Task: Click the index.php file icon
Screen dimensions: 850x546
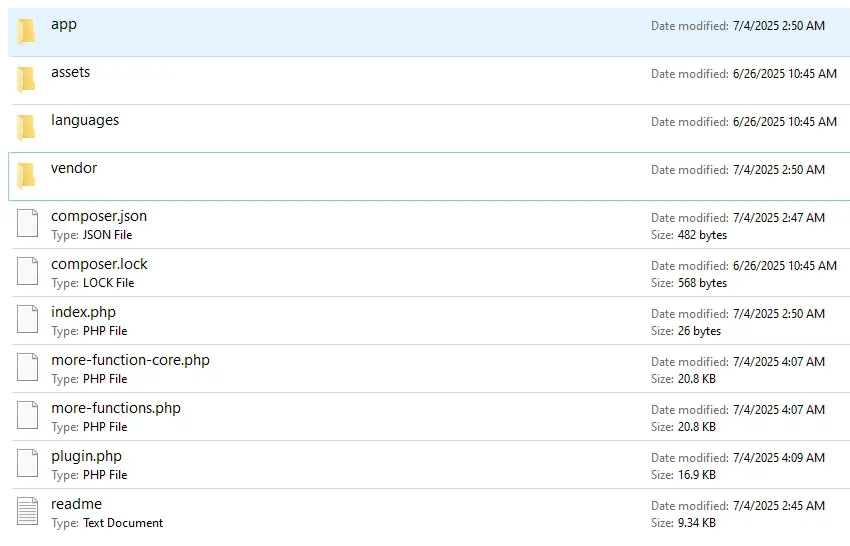Action: click(27, 320)
